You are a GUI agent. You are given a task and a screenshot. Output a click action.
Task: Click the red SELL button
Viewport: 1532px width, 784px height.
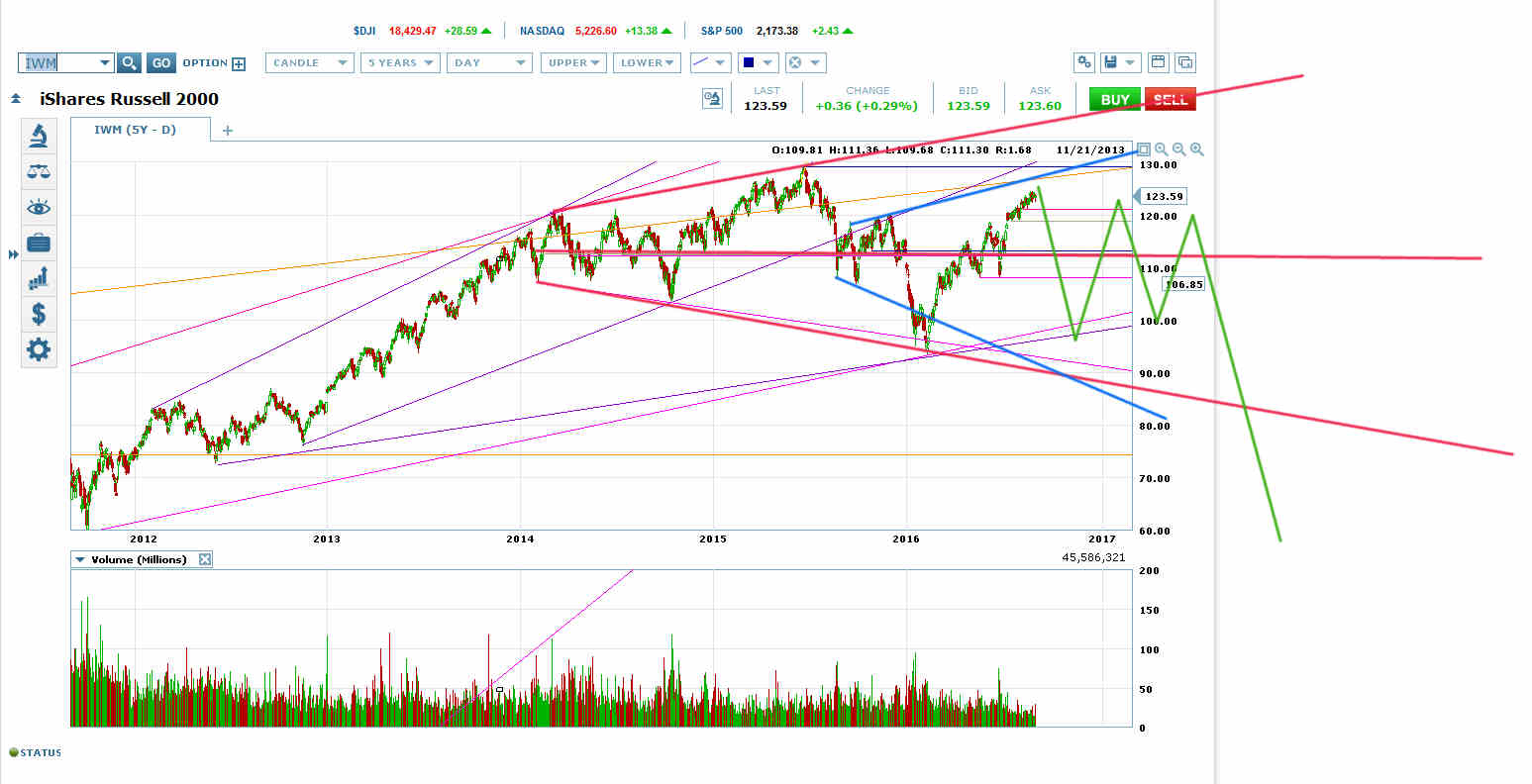tap(1170, 99)
